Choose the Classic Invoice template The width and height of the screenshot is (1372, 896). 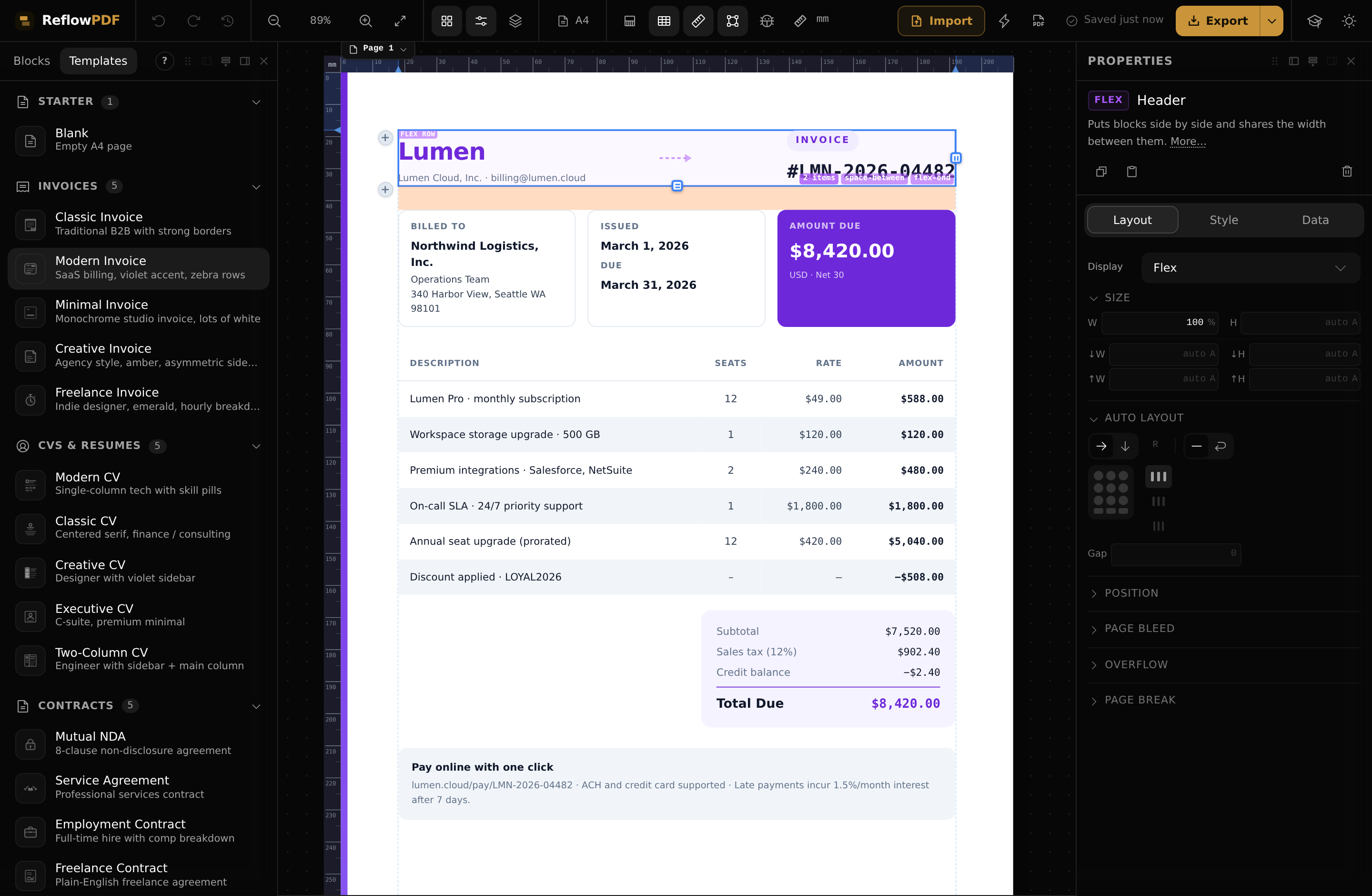click(x=138, y=225)
